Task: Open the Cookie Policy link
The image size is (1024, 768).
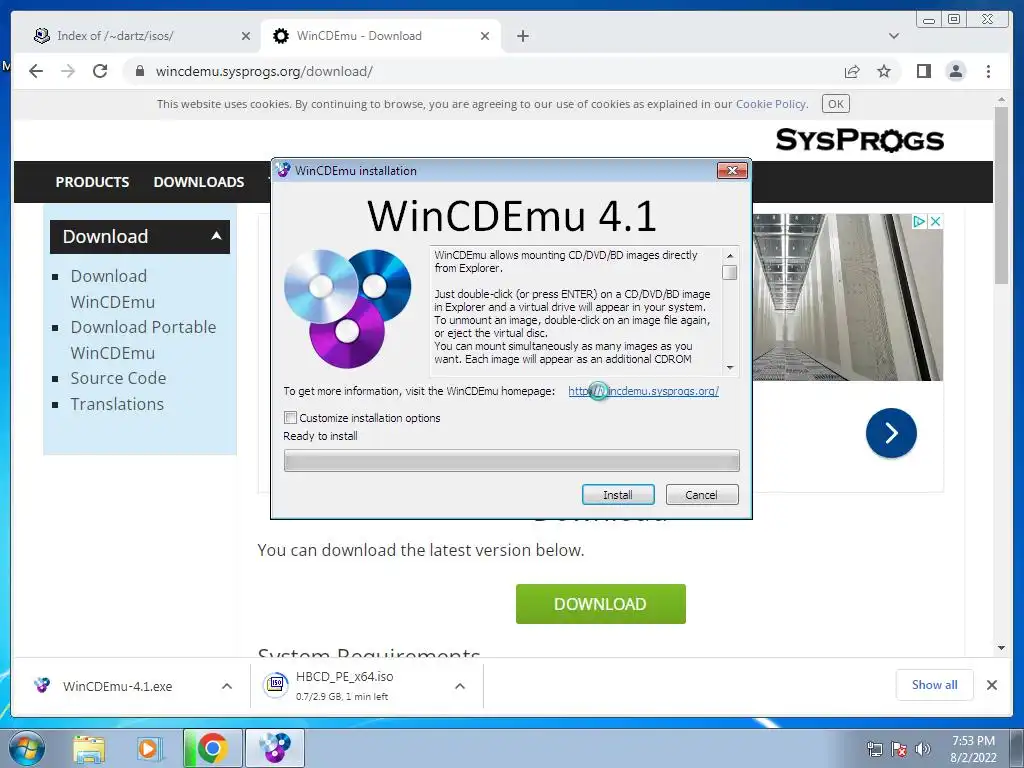Action: 771,104
